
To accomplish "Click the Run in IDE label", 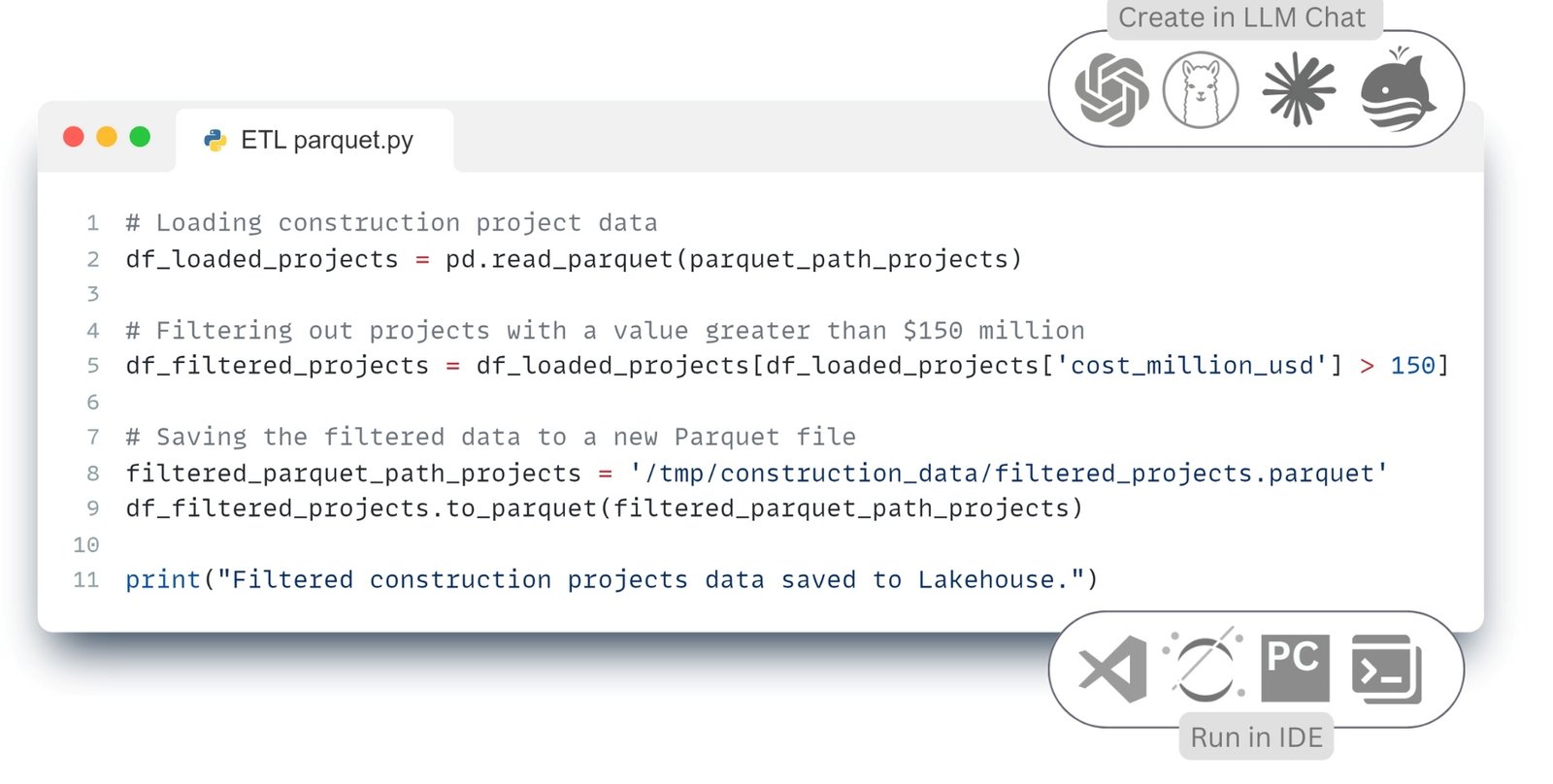I will [x=1256, y=737].
